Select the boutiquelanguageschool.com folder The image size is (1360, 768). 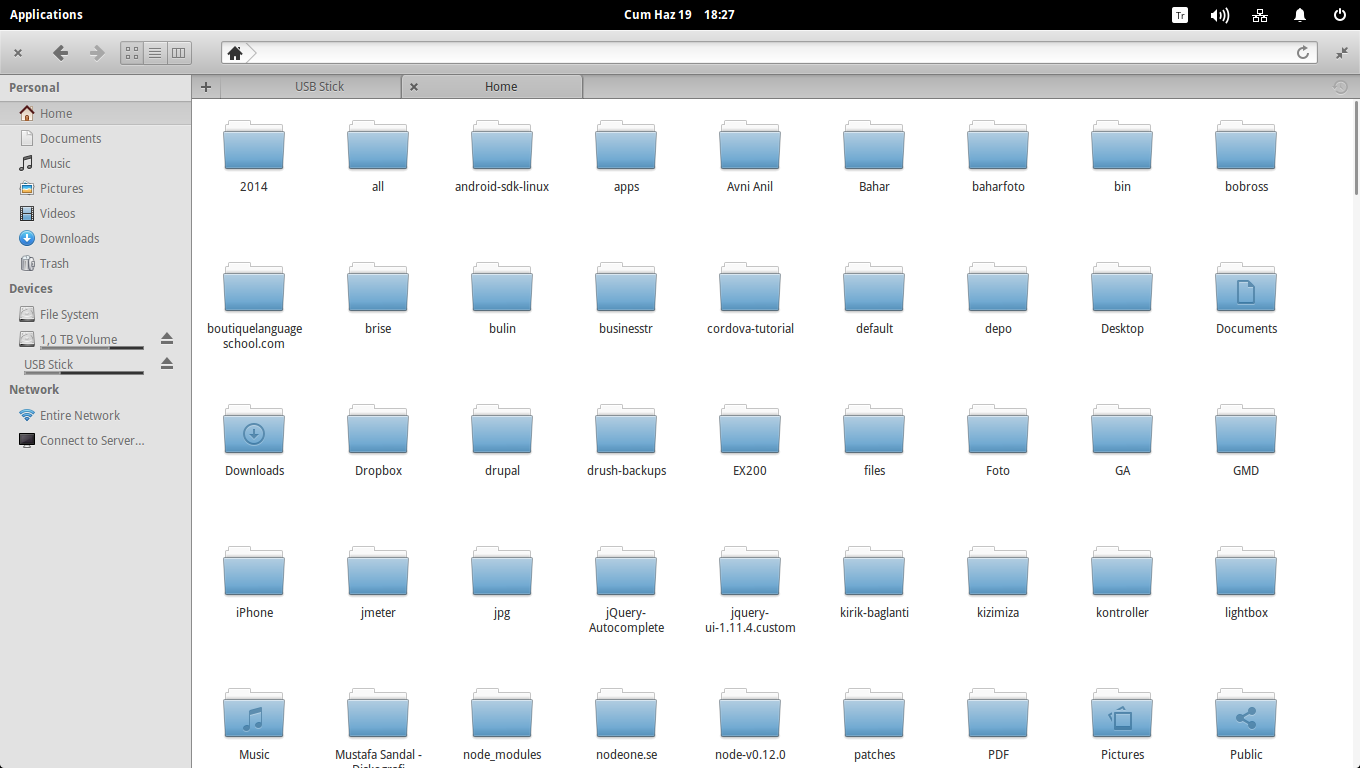pyautogui.click(x=254, y=305)
